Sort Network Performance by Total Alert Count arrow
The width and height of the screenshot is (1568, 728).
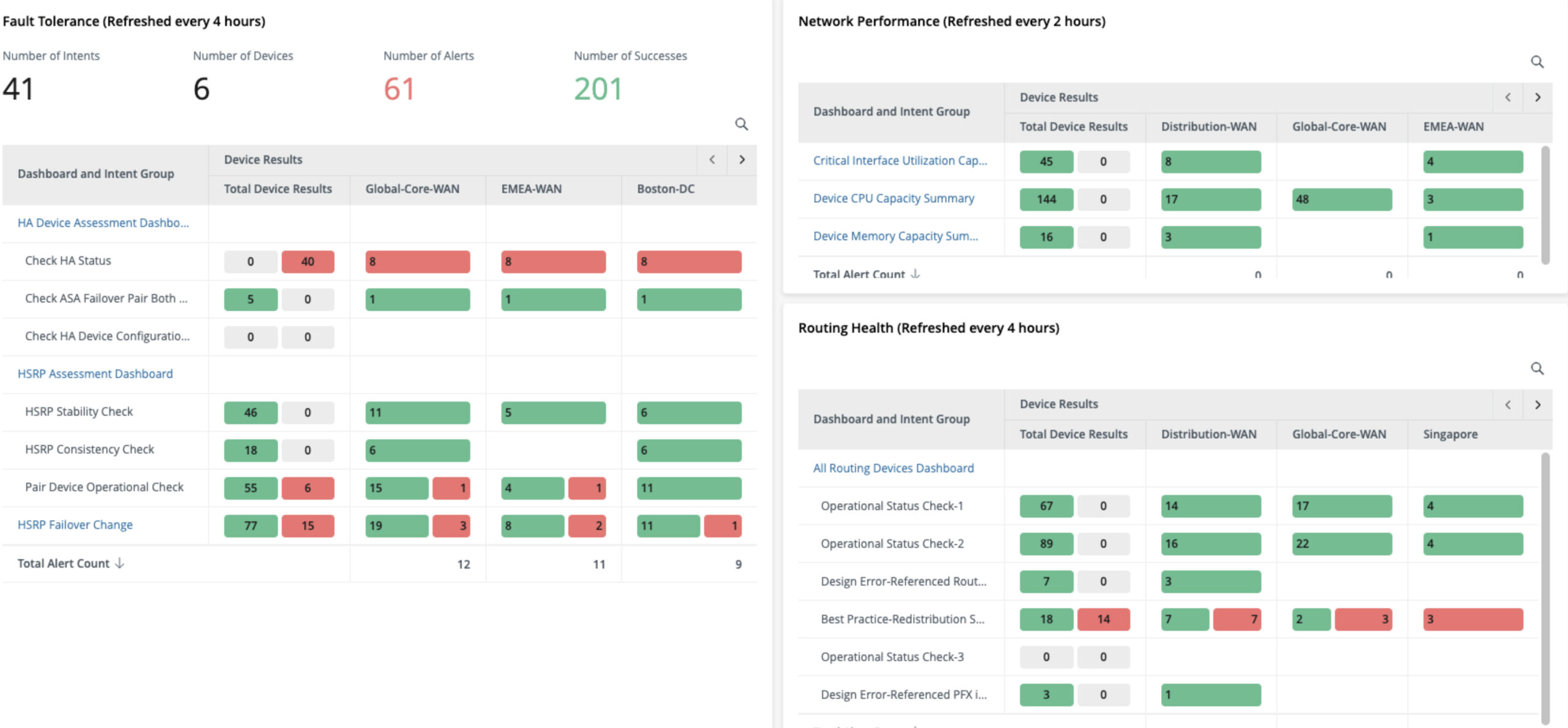coord(915,273)
